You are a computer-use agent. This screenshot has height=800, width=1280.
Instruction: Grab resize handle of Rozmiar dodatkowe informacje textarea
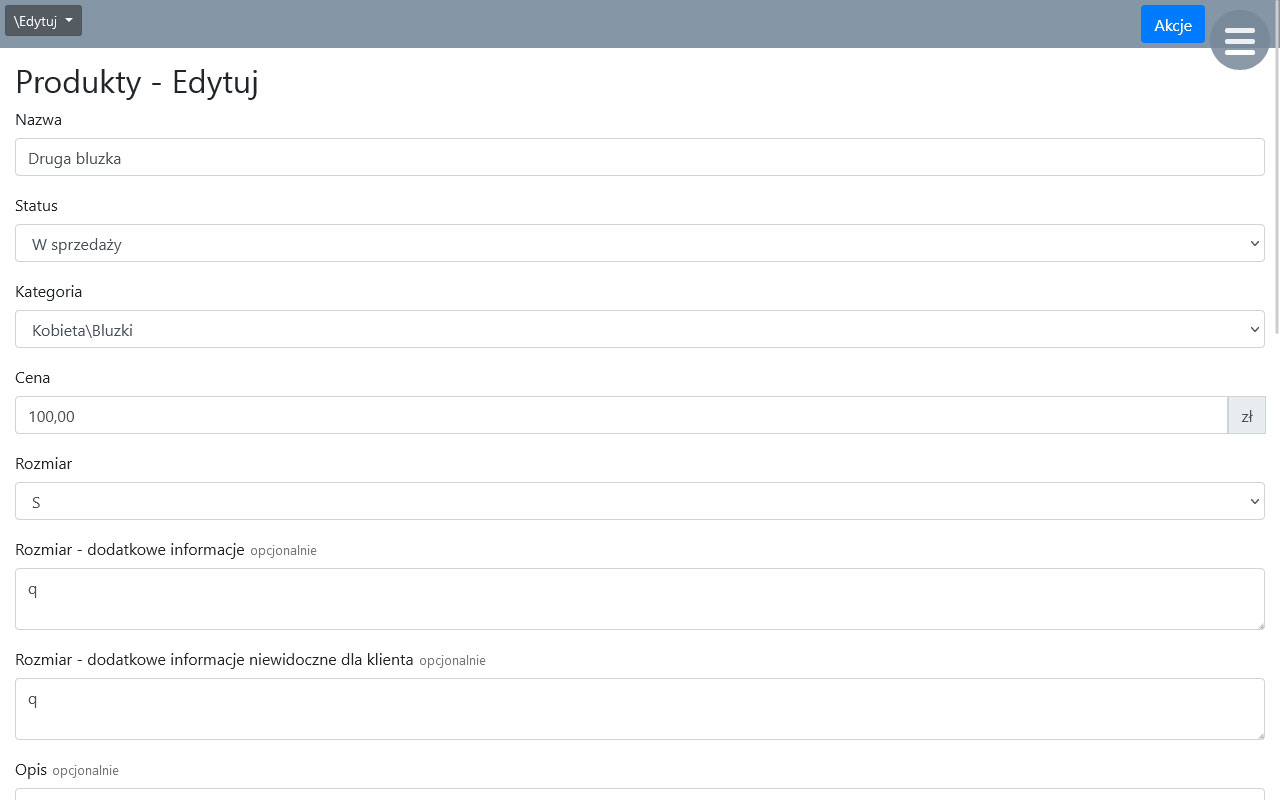pyautogui.click(x=1259, y=624)
